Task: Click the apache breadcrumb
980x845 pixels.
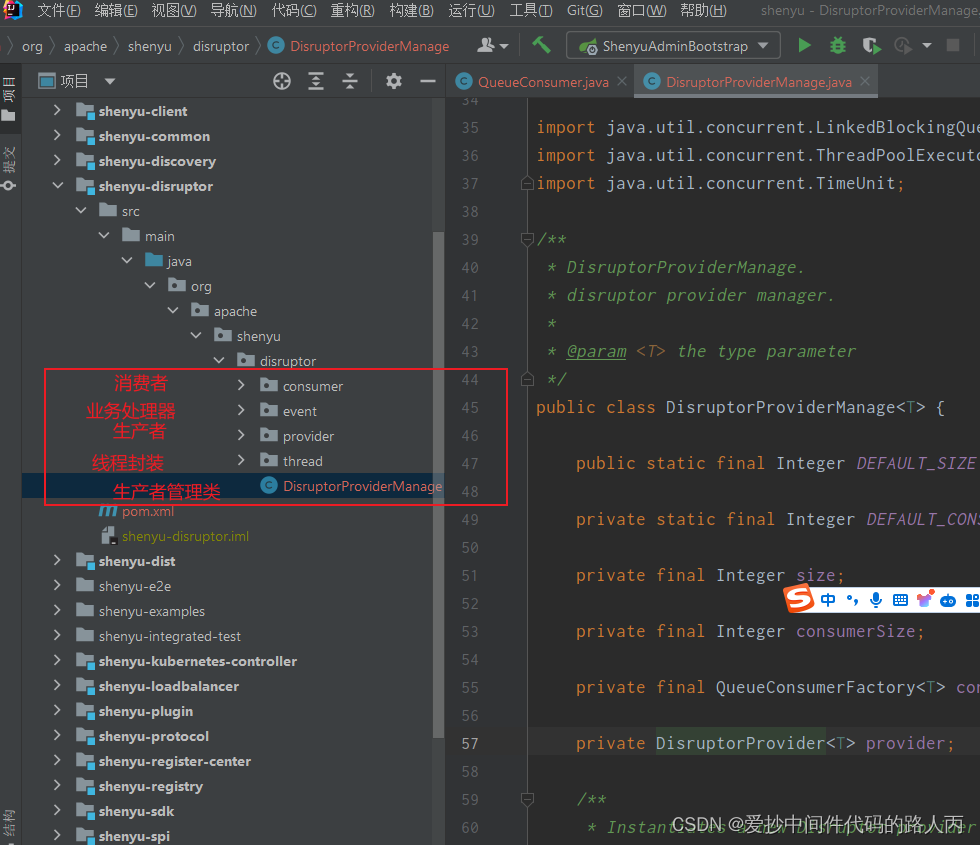Action: (85, 46)
